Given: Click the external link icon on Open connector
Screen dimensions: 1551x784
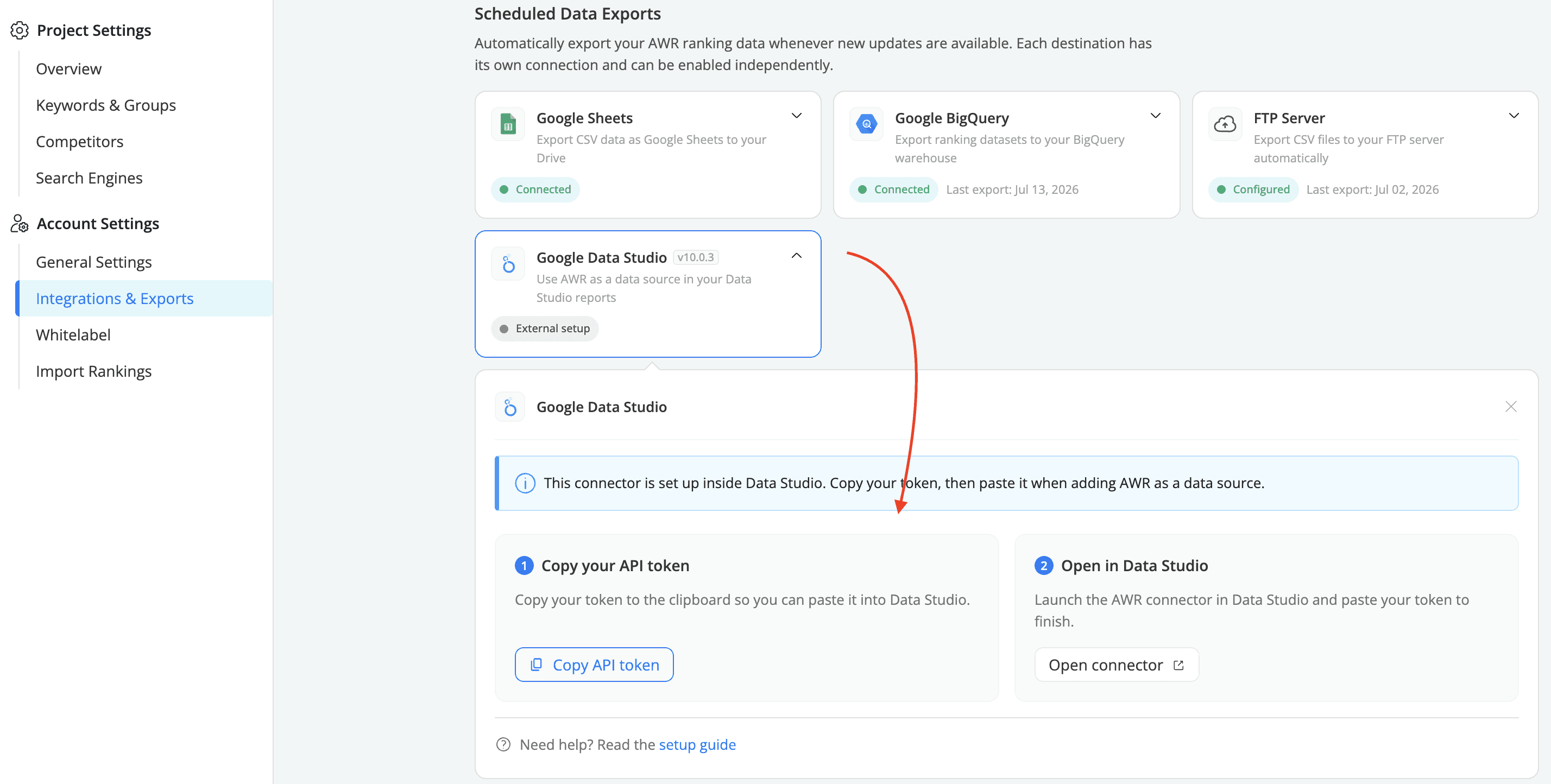Looking at the screenshot, I should pyautogui.click(x=1178, y=665).
